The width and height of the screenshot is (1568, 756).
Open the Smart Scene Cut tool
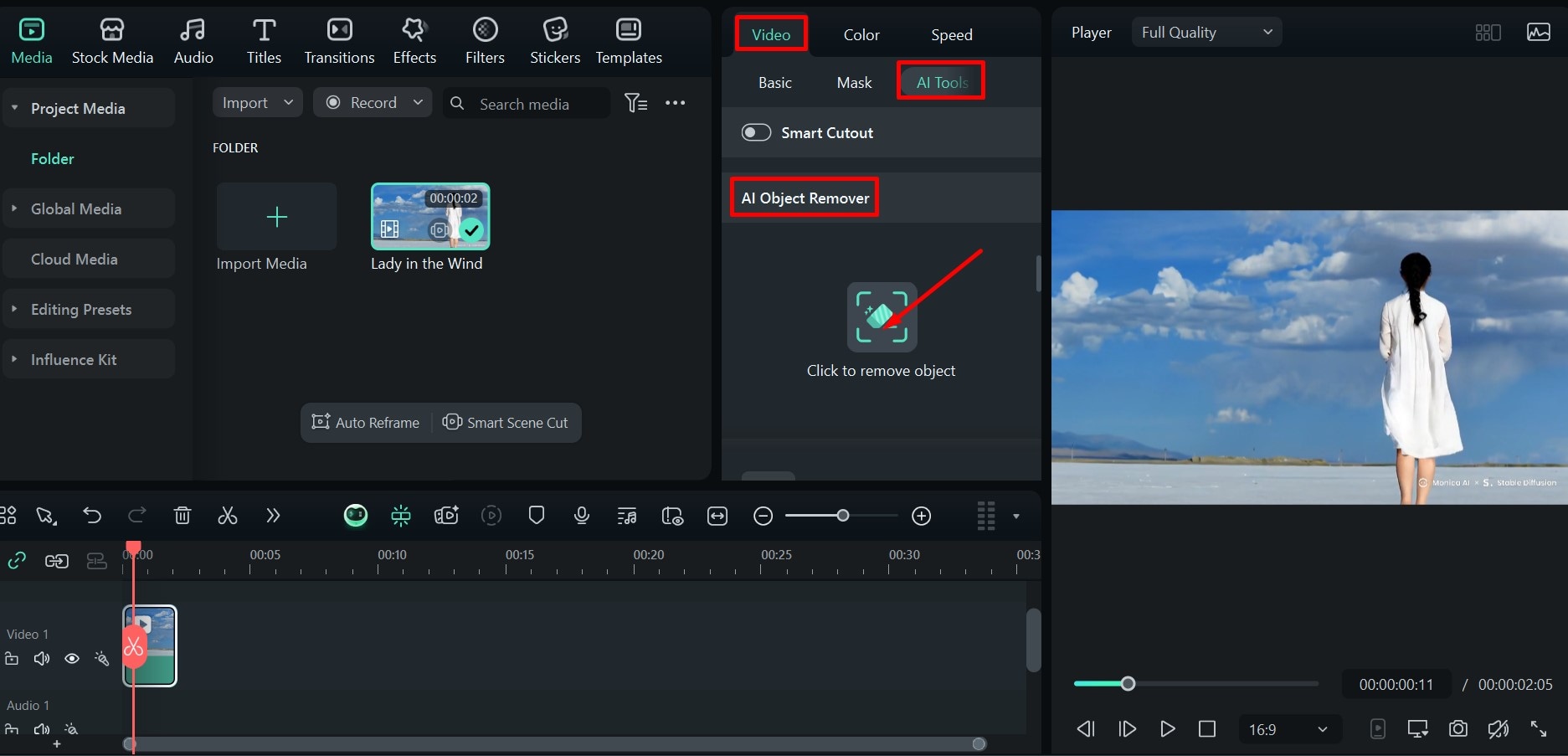(506, 422)
